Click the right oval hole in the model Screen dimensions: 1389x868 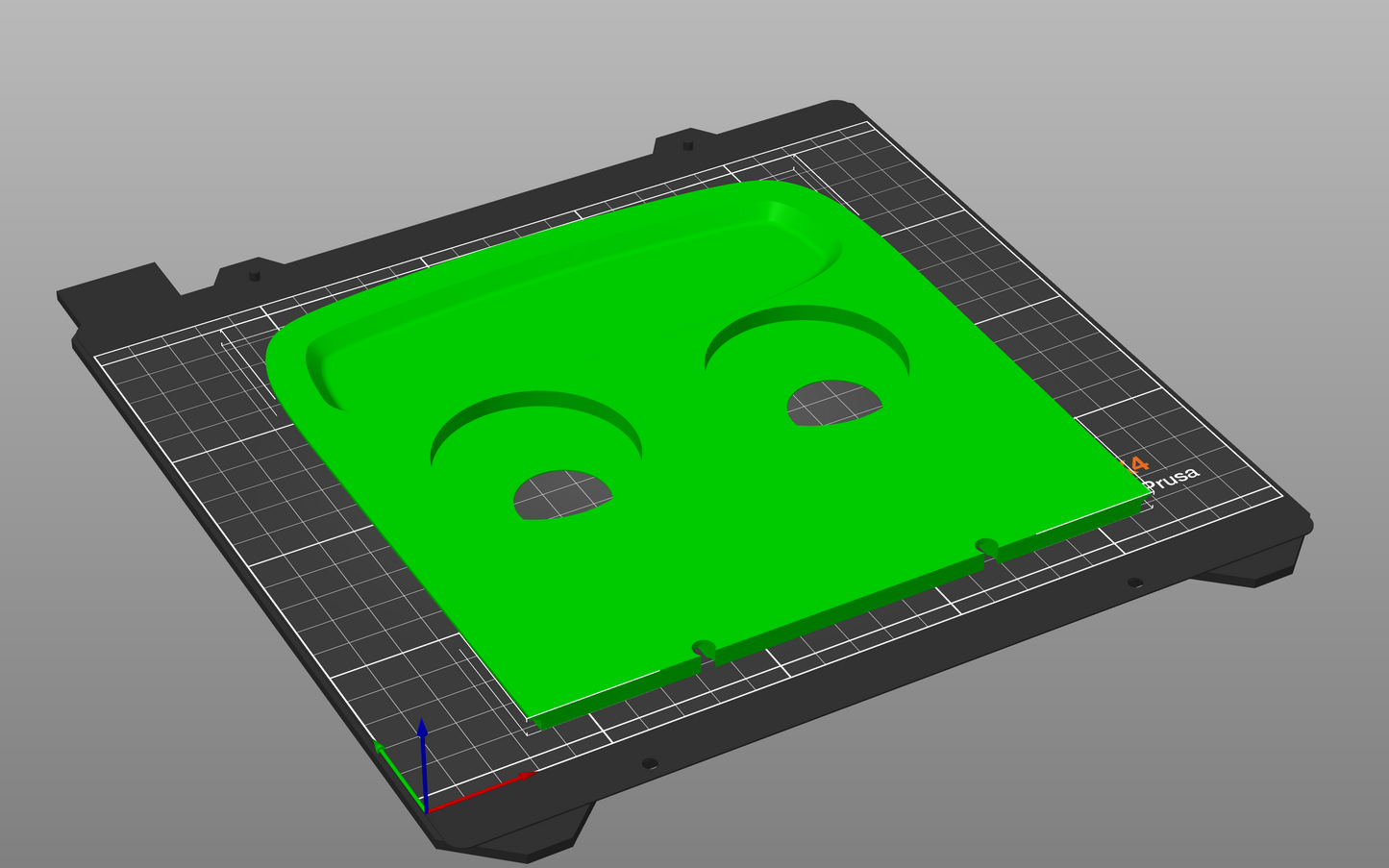point(833,403)
